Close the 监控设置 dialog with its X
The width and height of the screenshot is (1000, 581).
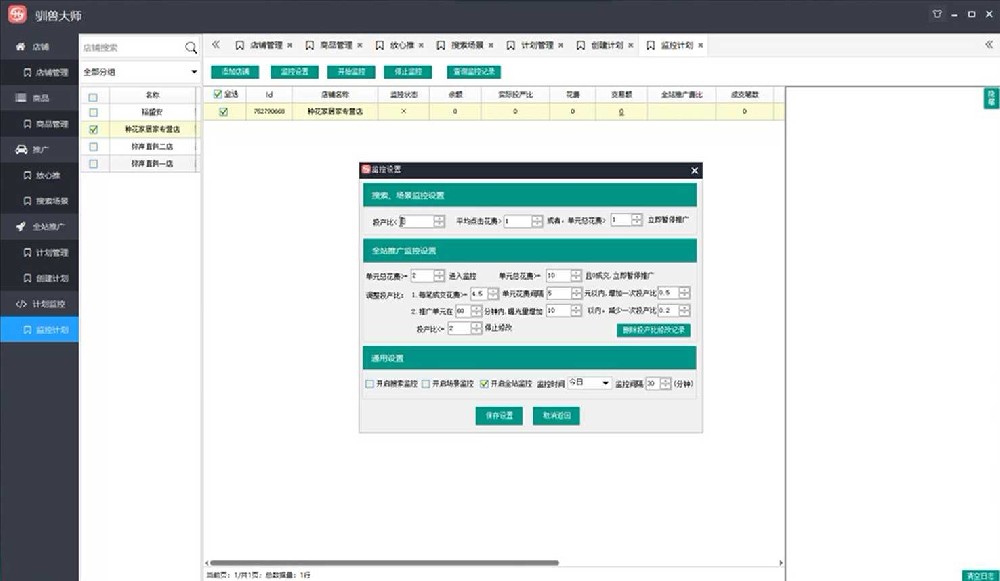[x=695, y=170]
